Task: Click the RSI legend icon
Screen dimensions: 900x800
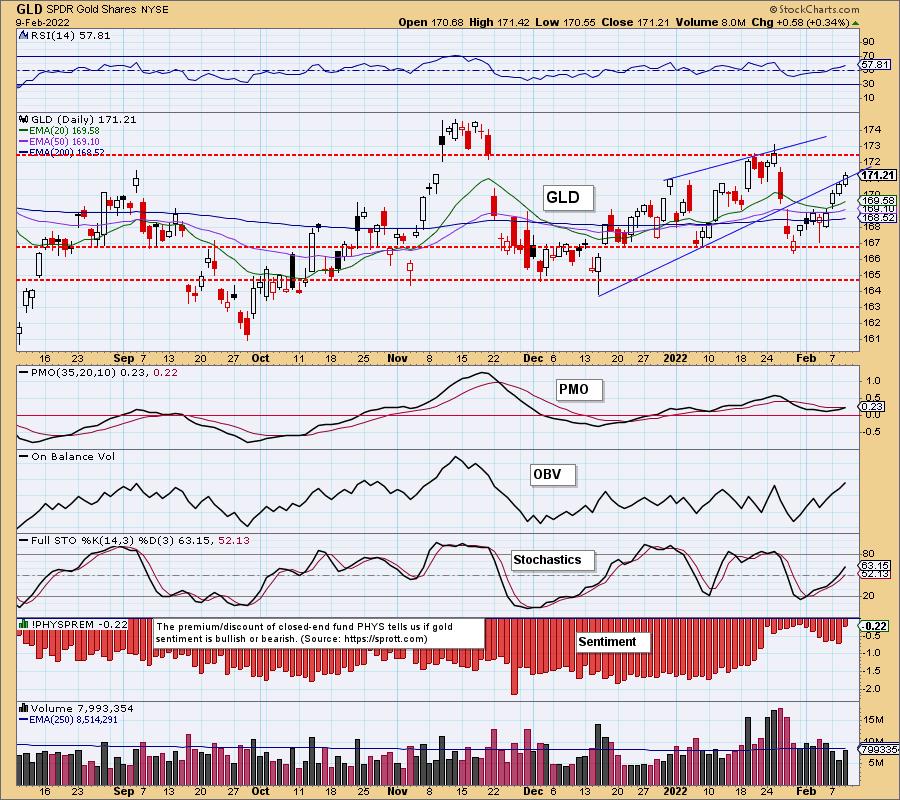Action: point(24,35)
